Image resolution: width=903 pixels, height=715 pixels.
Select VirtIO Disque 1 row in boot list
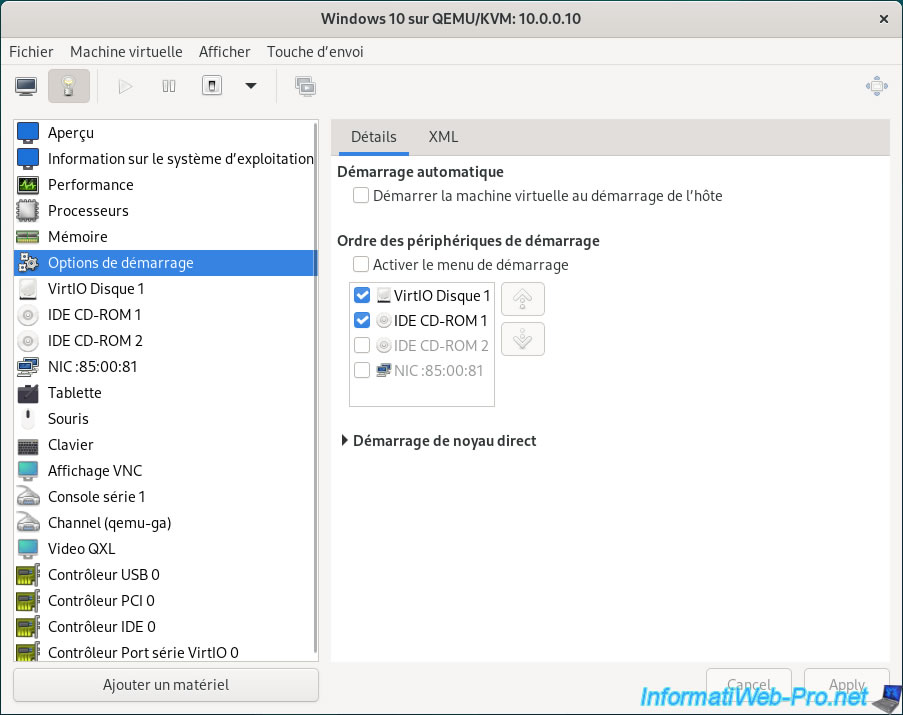point(422,295)
